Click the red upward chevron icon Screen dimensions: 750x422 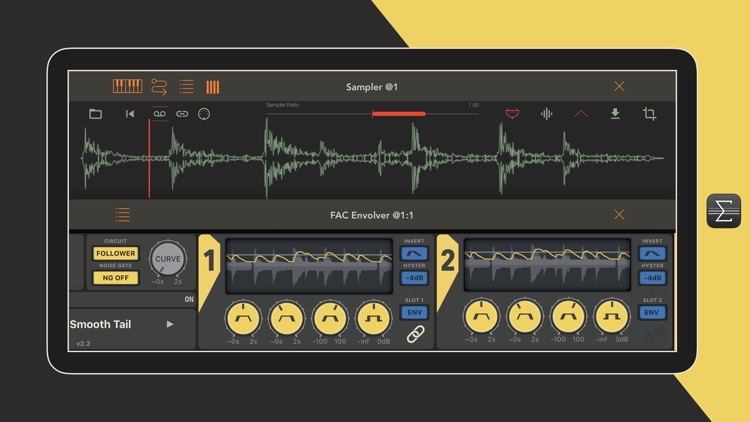[581, 114]
